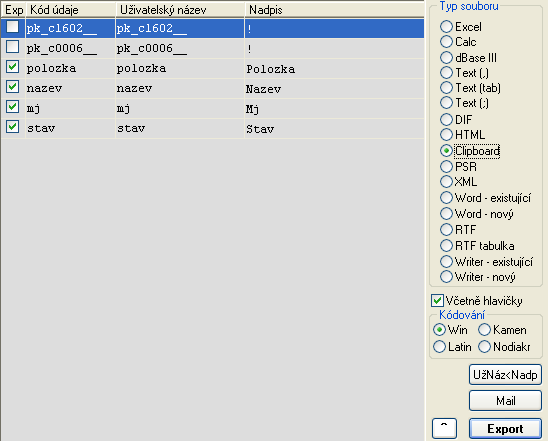Viewport: 548px width, 441px height.
Task: Click the Kód údaje column header
Action: pyautogui.click(x=71, y=10)
